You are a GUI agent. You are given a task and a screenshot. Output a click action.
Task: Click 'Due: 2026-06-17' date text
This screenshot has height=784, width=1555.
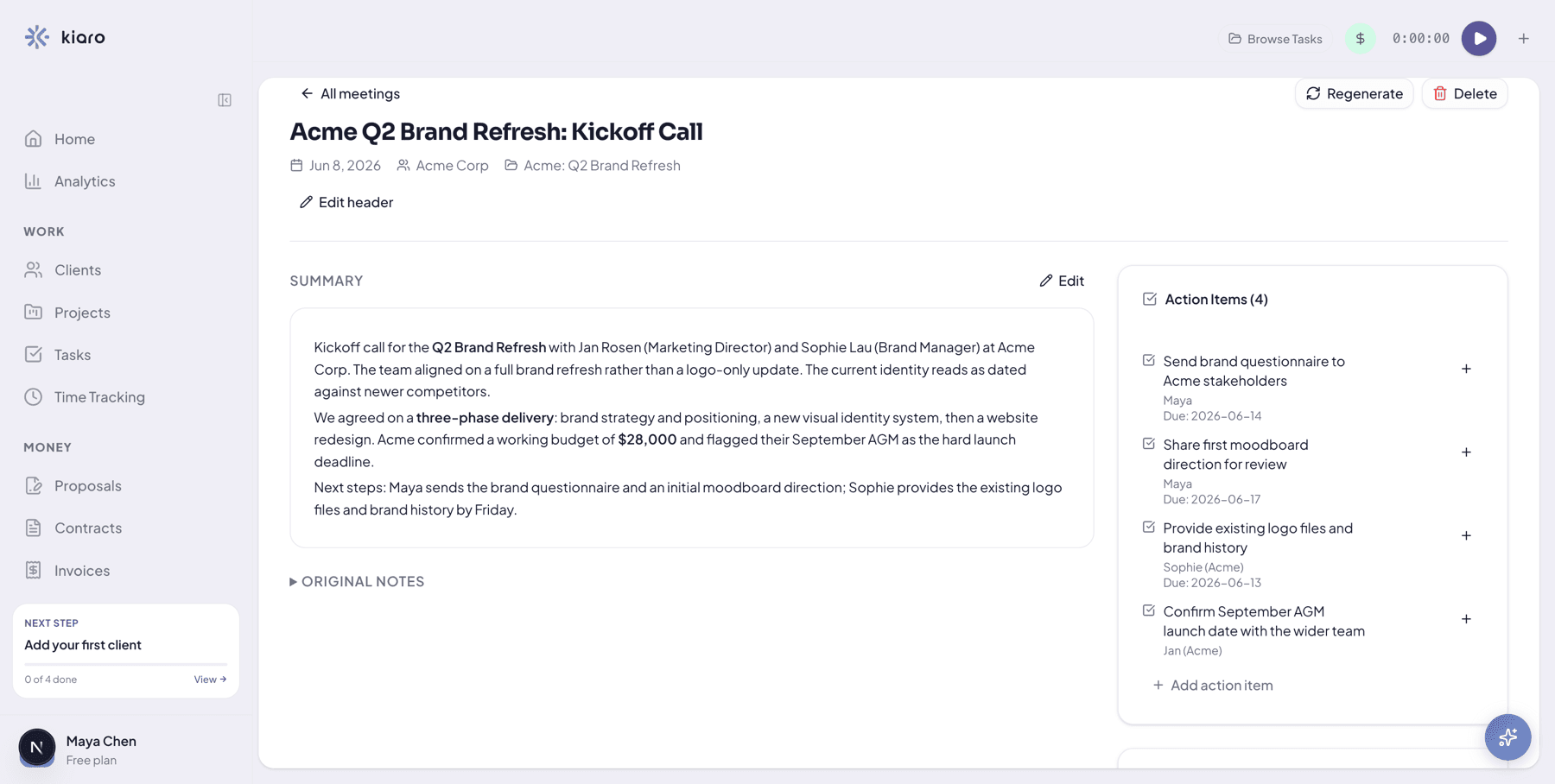pos(1212,500)
